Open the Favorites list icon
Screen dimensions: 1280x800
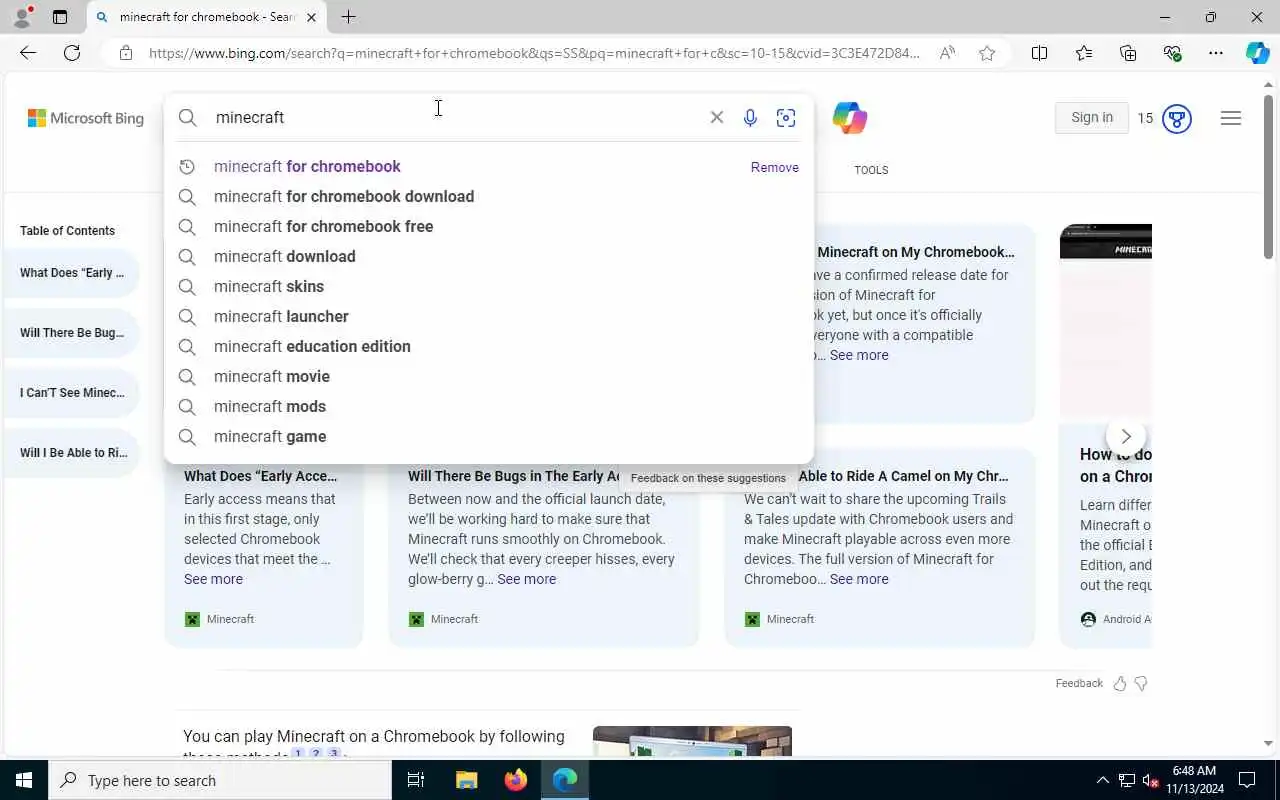(1084, 53)
